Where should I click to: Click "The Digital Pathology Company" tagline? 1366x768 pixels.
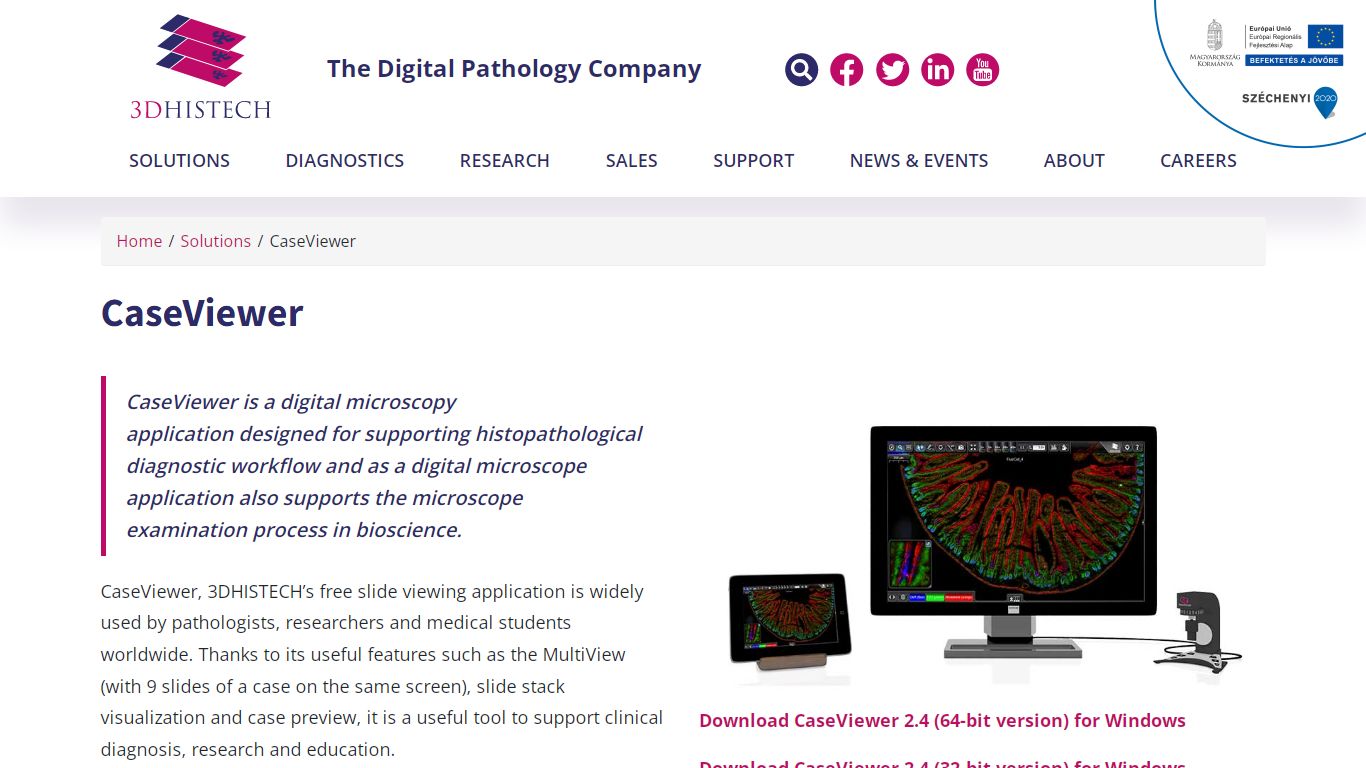[x=514, y=69]
